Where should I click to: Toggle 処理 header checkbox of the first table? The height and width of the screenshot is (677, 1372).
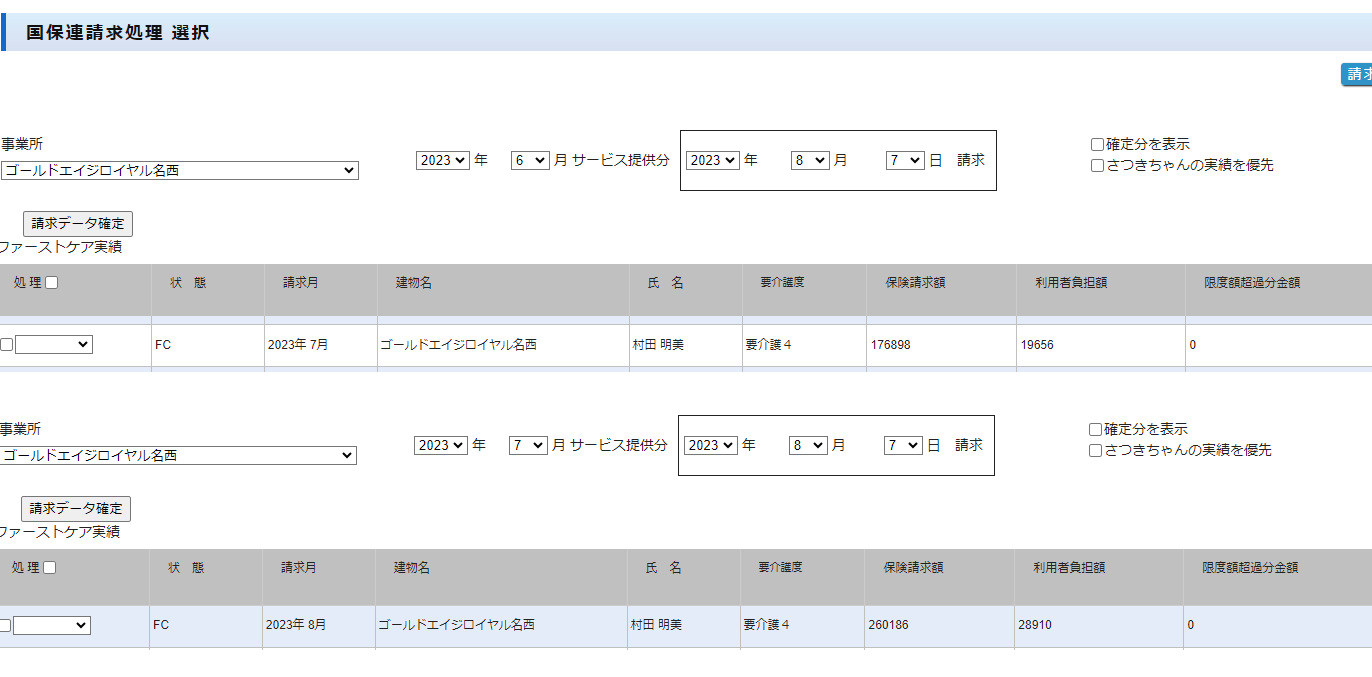52,283
